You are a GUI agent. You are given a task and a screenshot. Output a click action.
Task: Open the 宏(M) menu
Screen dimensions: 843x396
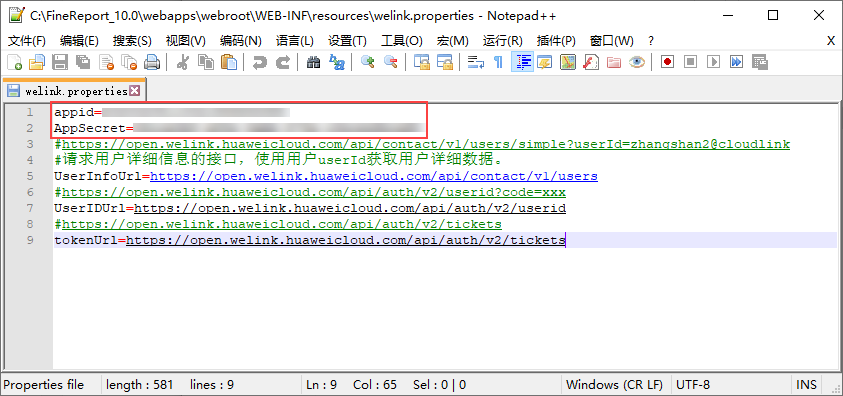[x=453, y=41]
